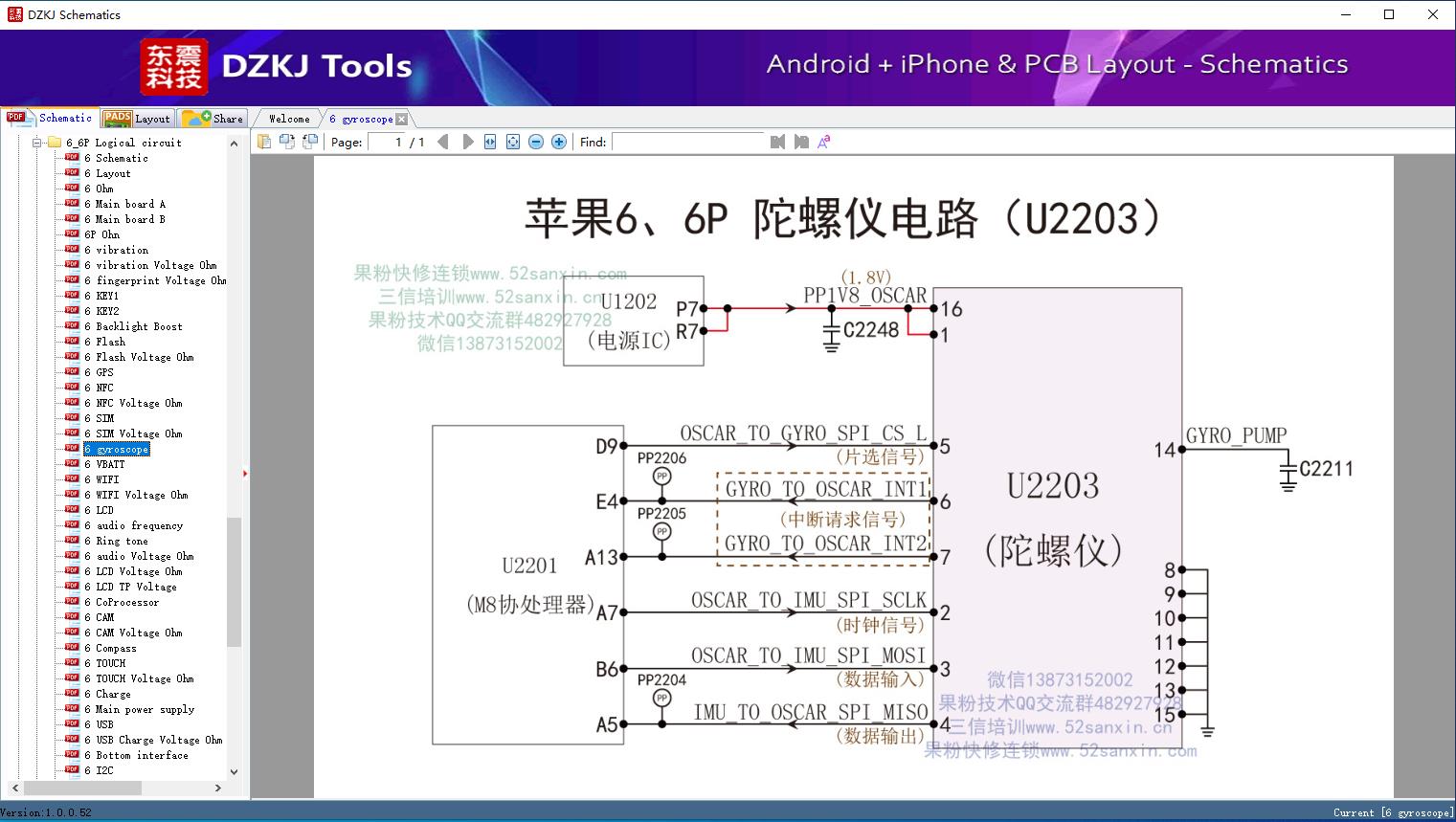
Task: Click the fit width icon
Action: pyautogui.click(x=490, y=142)
